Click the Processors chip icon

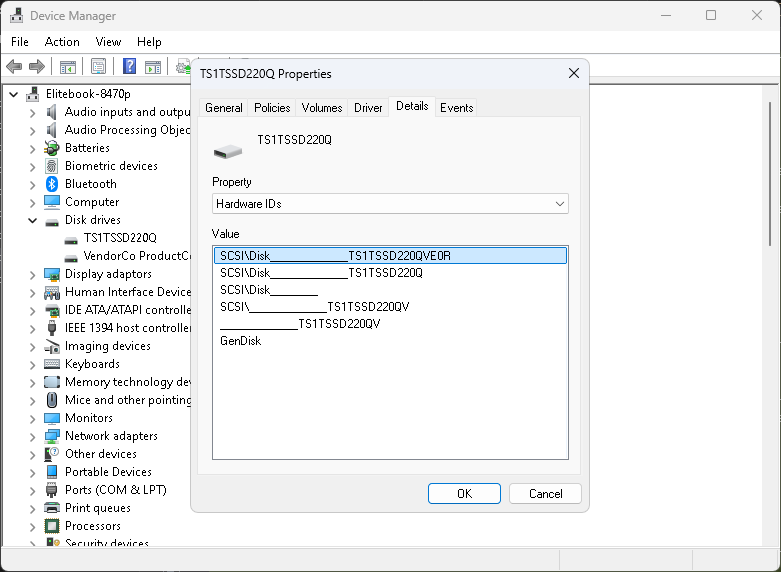52,526
